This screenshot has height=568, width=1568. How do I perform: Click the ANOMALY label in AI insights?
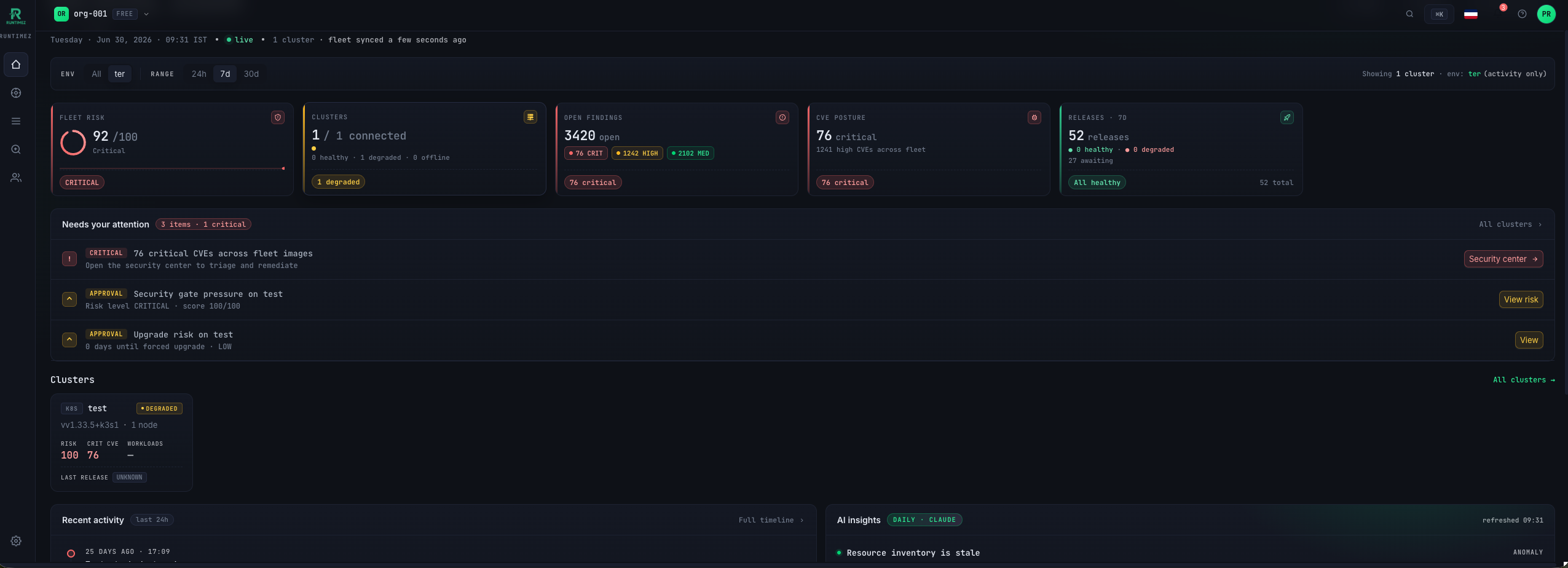1528,553
